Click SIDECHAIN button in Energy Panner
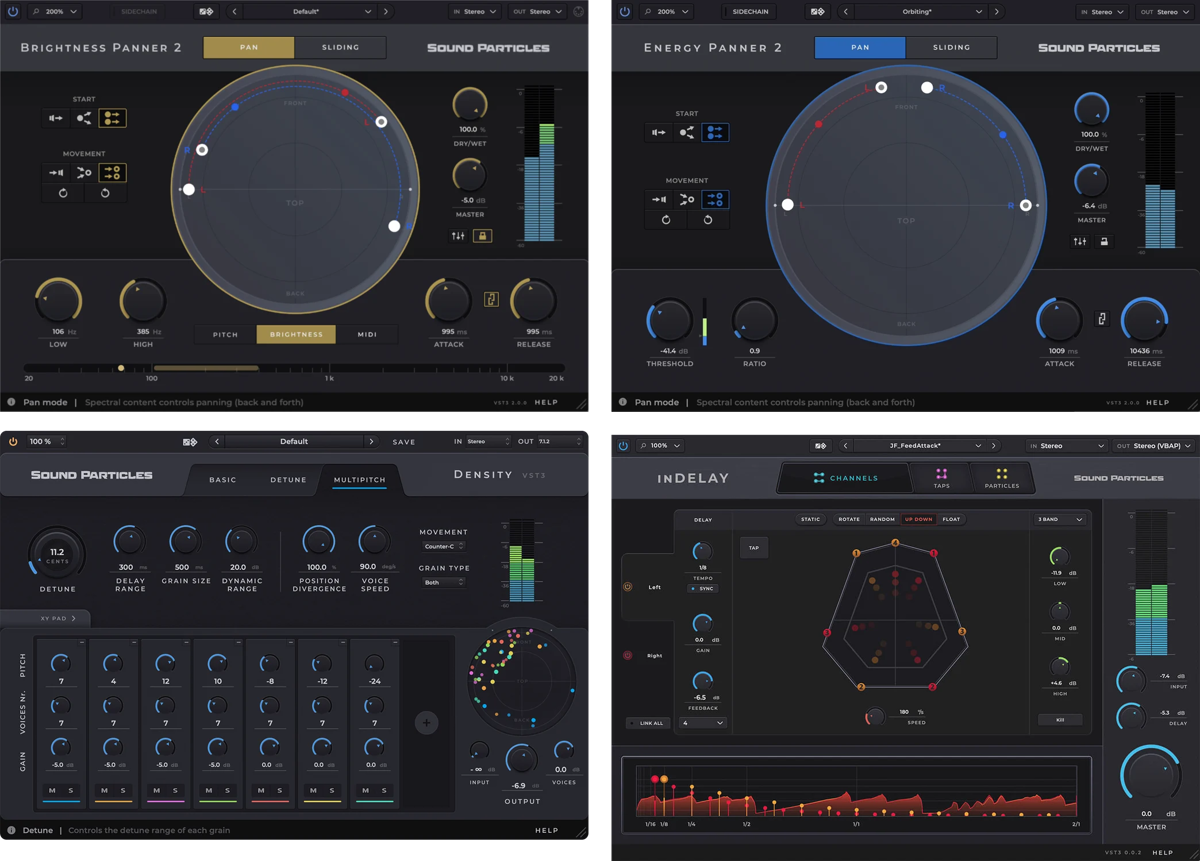 coord(751,12)
